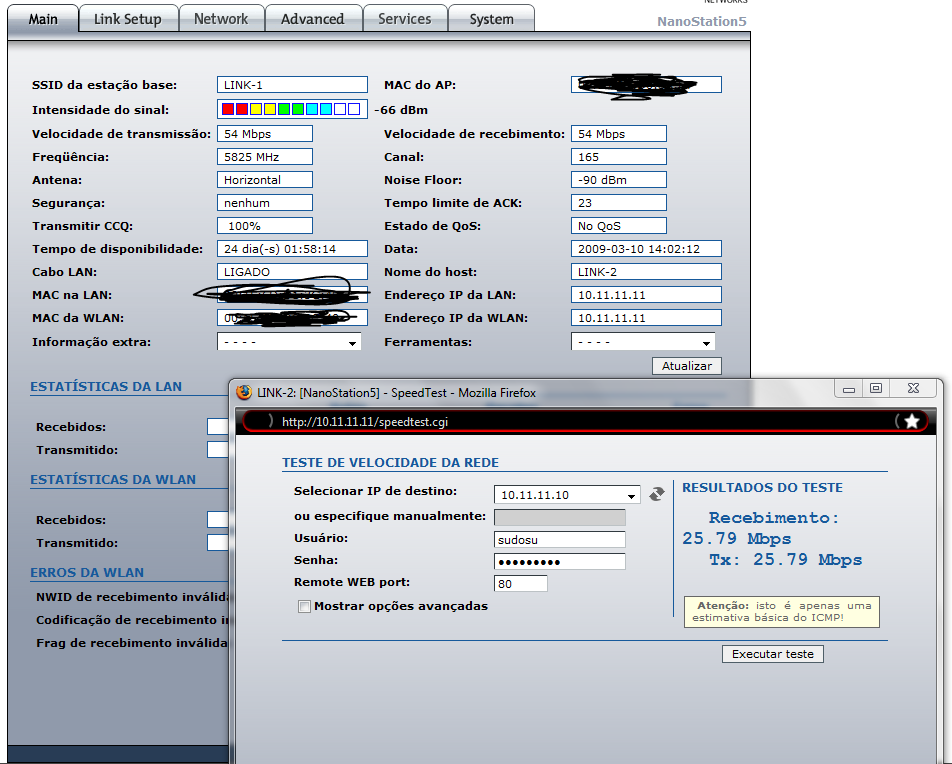Screen dimensions: 952x764
Task: Click the Canal value 165
Action: coord(619,157)
